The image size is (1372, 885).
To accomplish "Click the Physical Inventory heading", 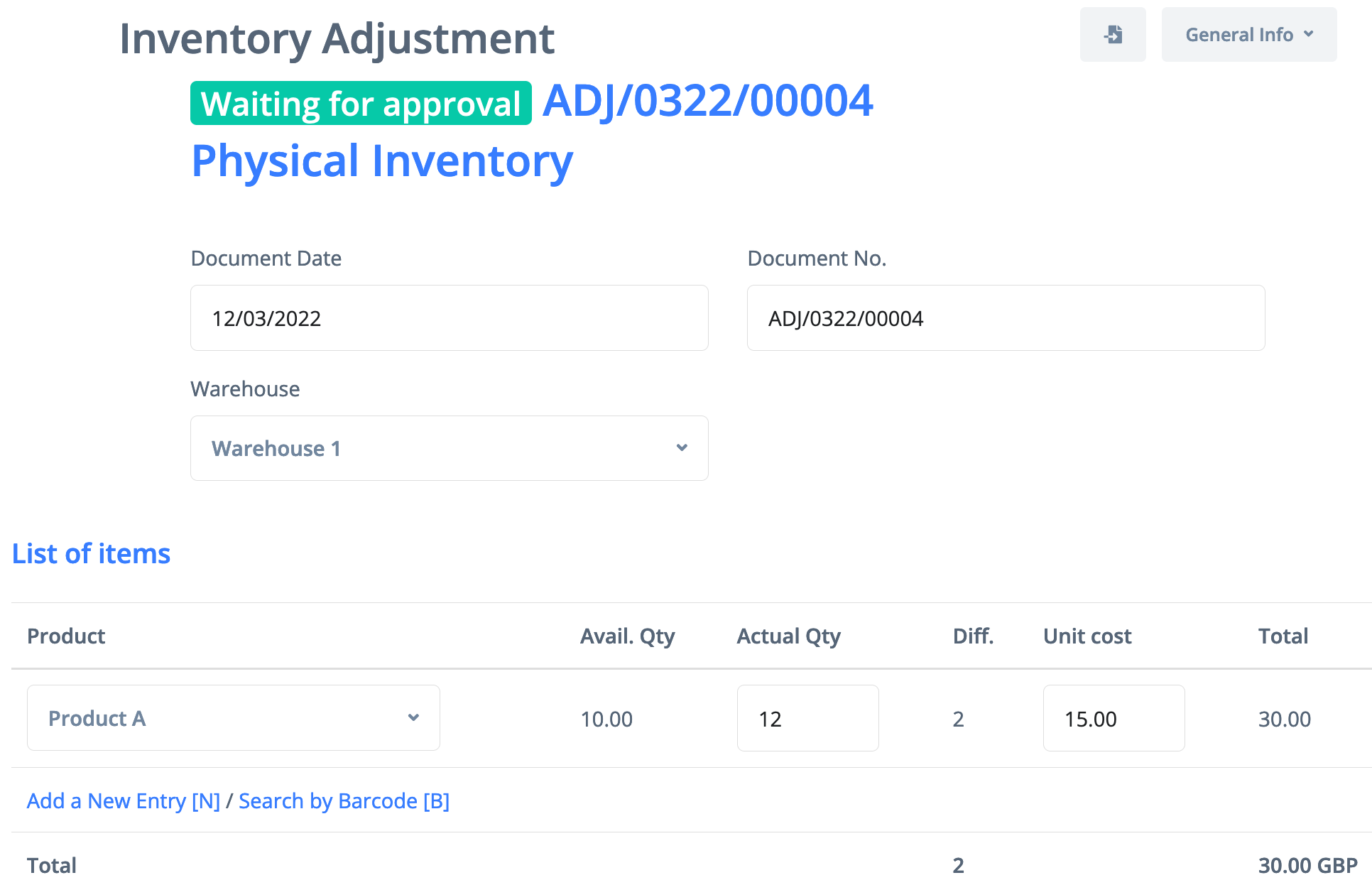I will tap(382, 161).
